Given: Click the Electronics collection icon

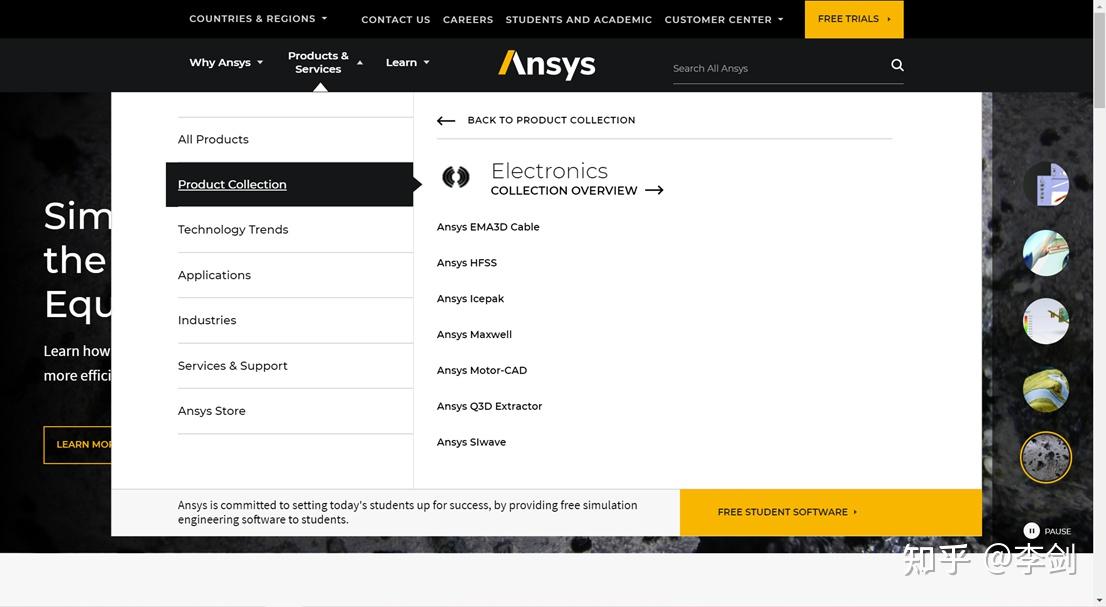Looking at the screenshot, I should 456,176.
